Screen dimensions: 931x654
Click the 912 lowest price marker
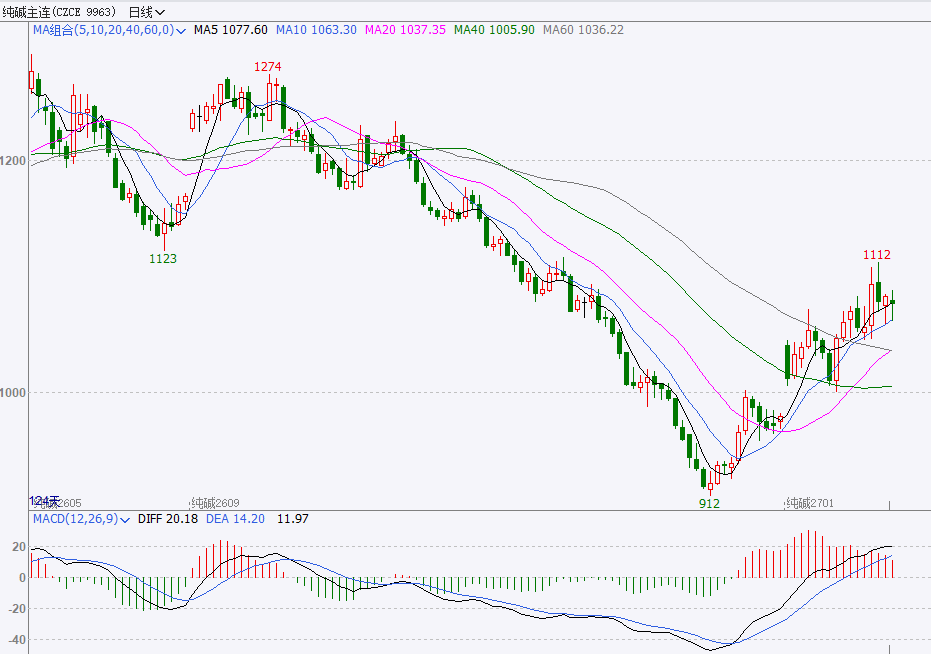(709, 504)
